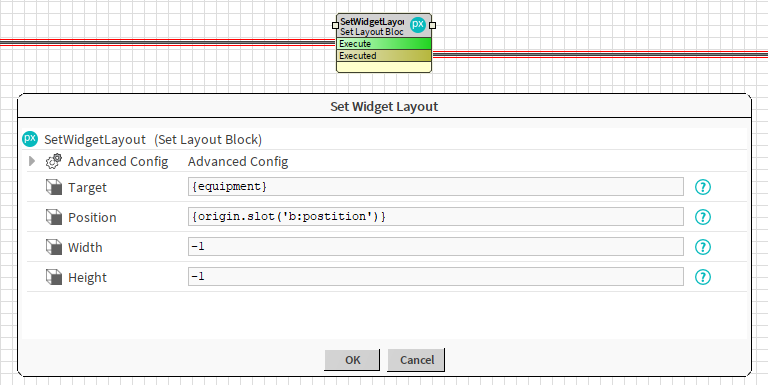This screenshot has height=385, width=768.
Task: Click the left connector pin of block
Action: click(336, 24)
